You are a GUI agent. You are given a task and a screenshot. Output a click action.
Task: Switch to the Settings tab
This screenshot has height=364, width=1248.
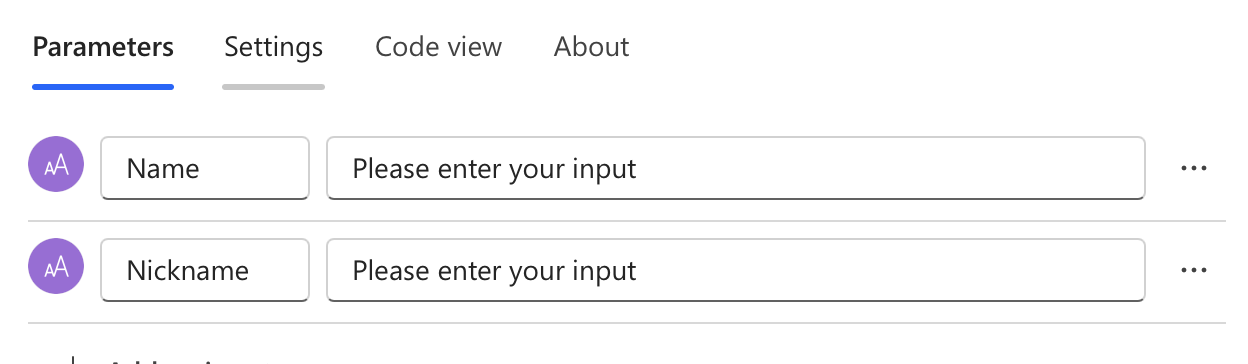(x=273, y=47)
